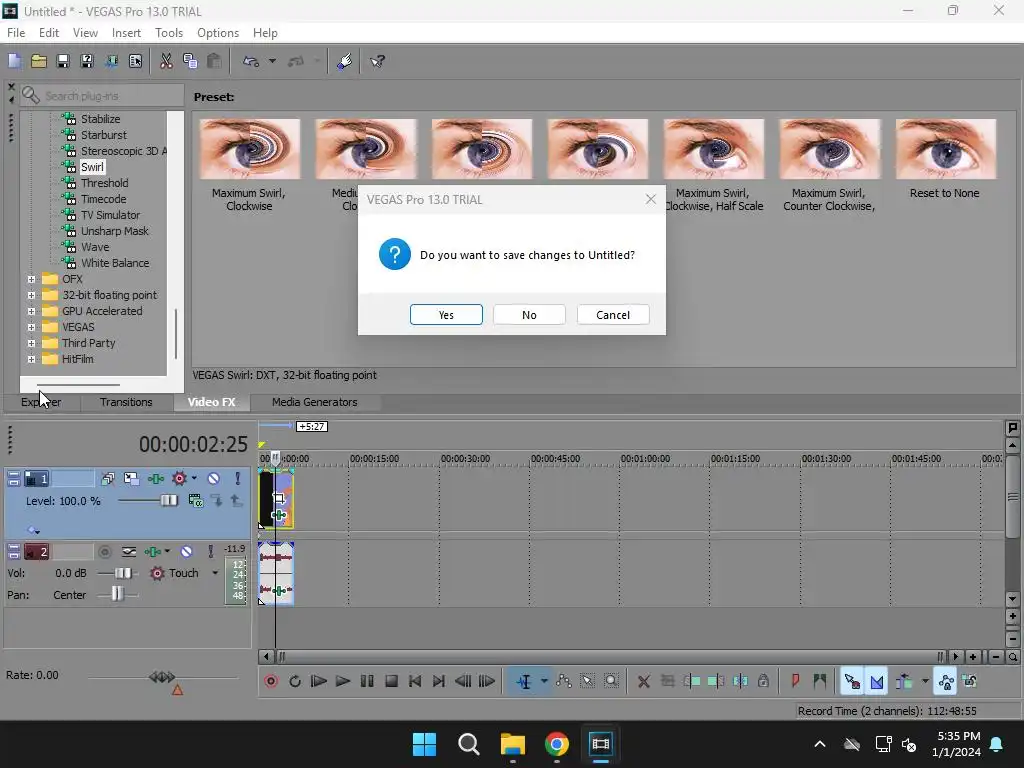Click the What's This help icon
This screenshot has height=768, width=1024.
point(377,61)
